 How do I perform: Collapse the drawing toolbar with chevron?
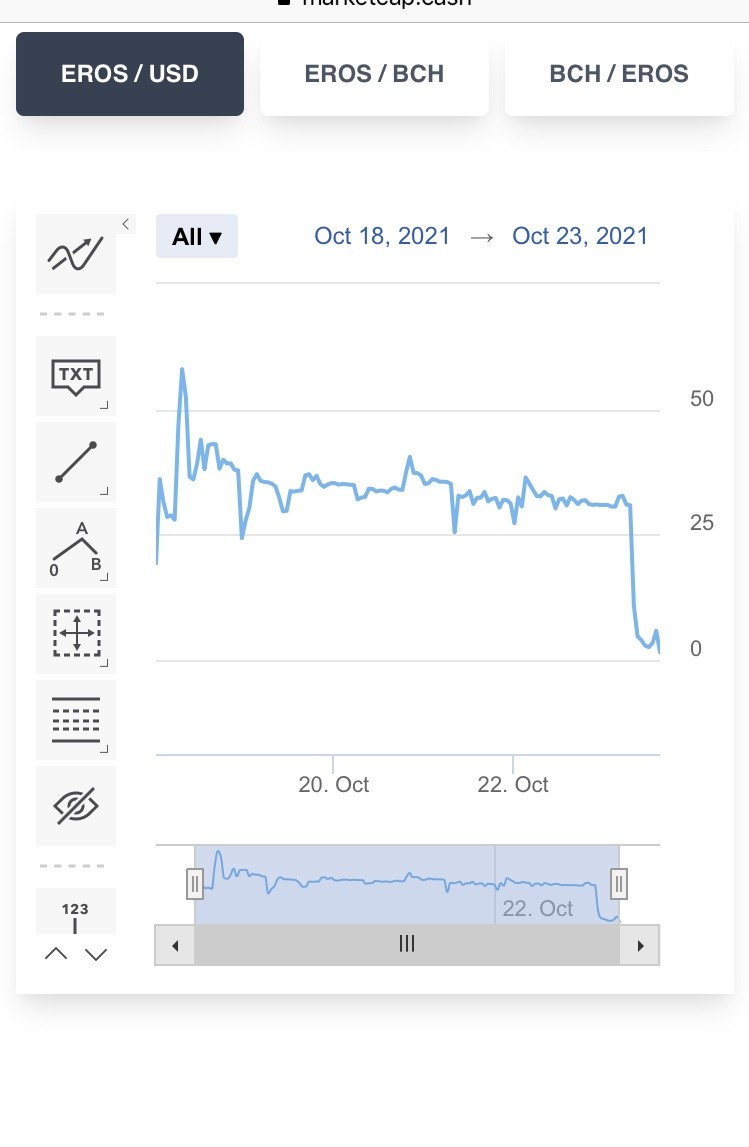pos(126,224)
